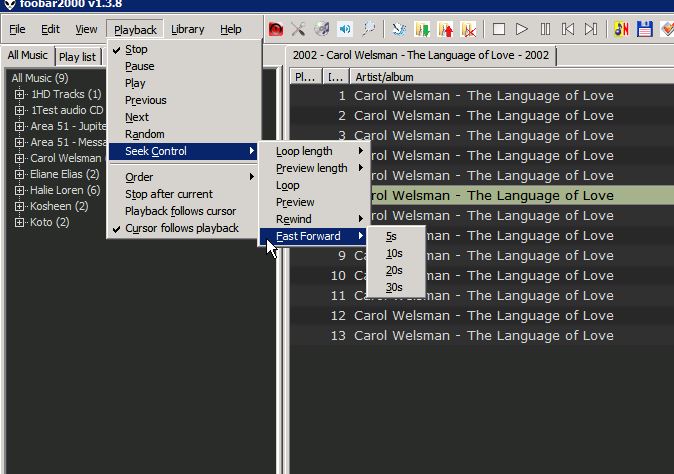This screenshot has height=474, width=674.
Task: Click the Stop playback toolbar button
Action: 500,30
